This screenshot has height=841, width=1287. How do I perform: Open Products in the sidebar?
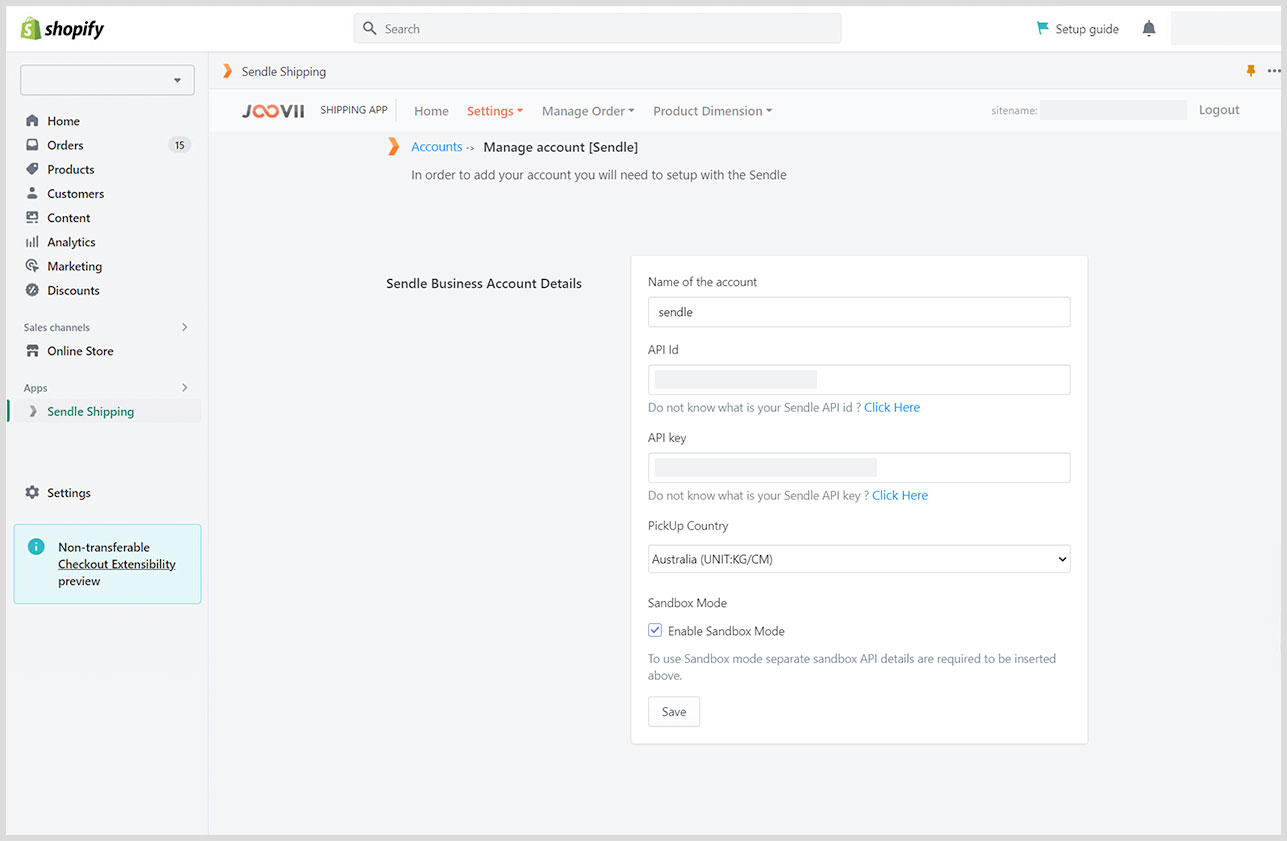pyautogui.click(x=71, y=169)
